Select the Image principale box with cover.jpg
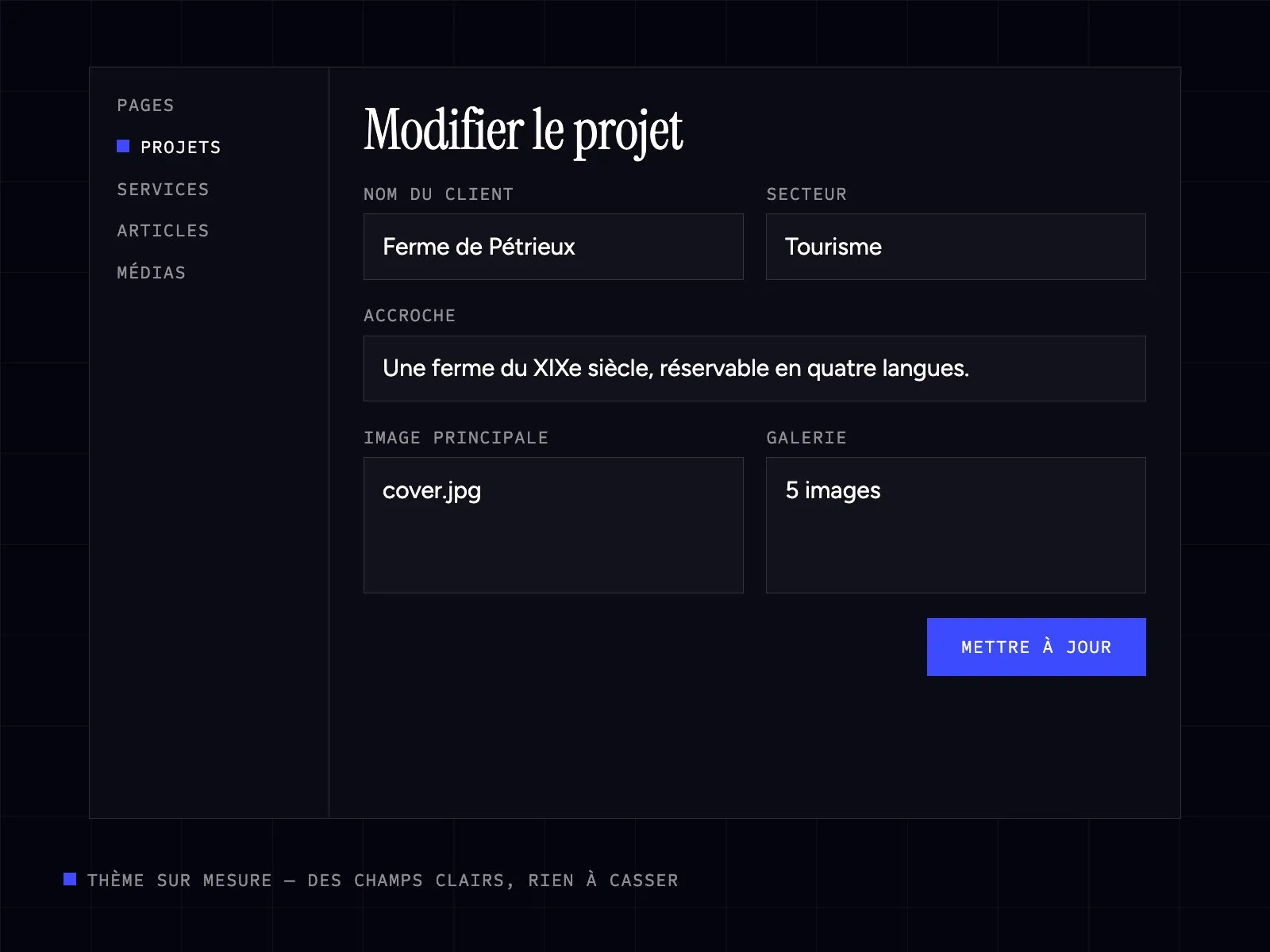Screen dimensions: 1270x952 click(x=553, y=525)
